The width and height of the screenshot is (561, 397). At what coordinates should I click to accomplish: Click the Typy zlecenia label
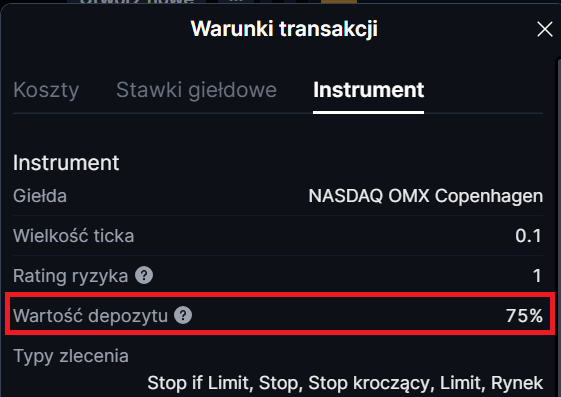point(71,356)
